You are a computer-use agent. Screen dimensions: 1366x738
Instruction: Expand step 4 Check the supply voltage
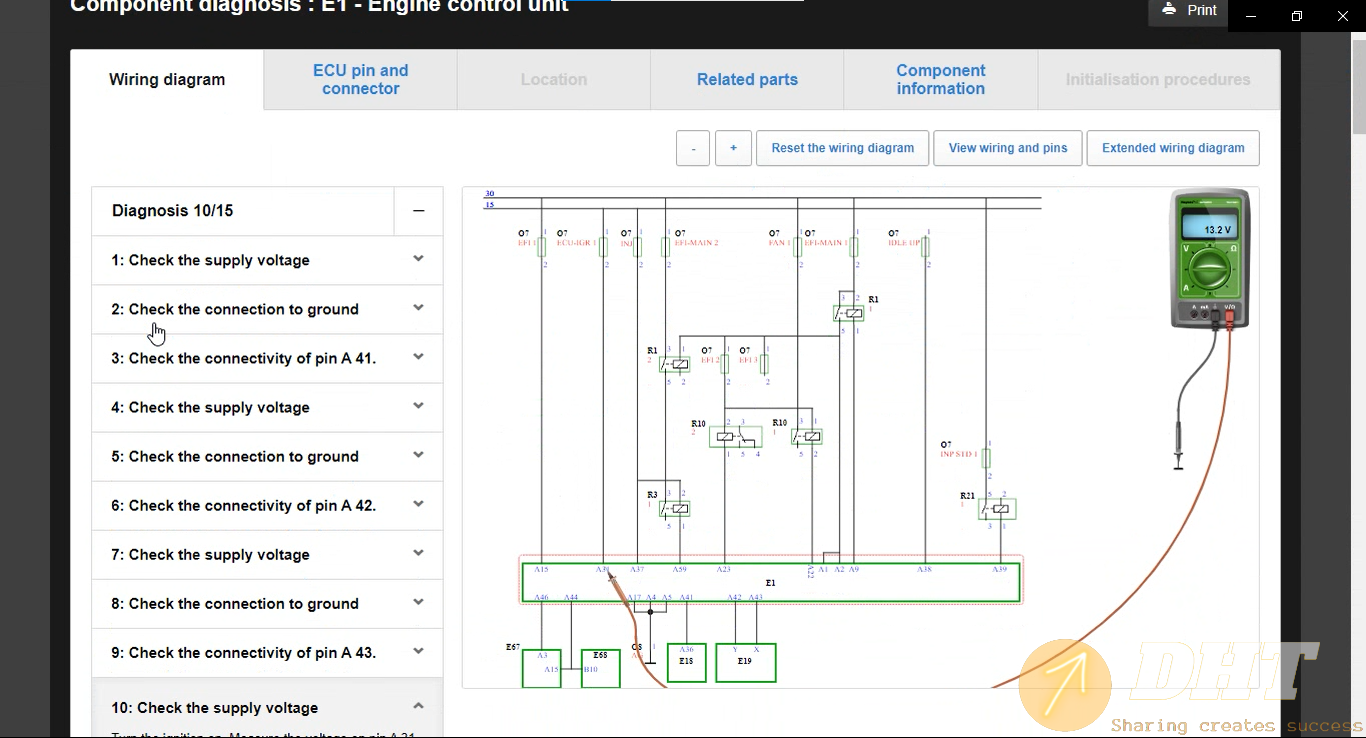pyautogui.click(x=267, y=407)
